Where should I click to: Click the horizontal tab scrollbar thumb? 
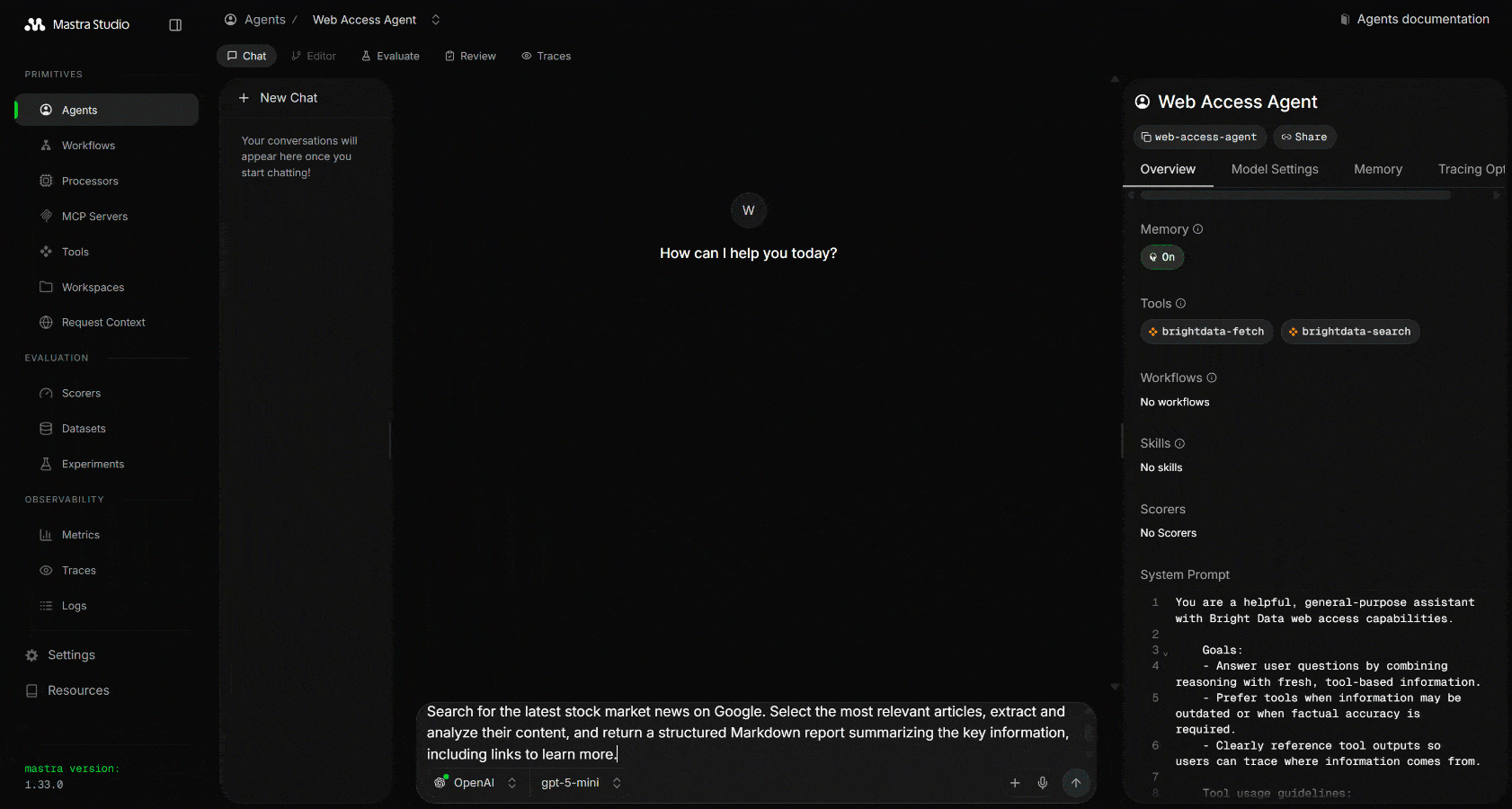pos(1295,195)
